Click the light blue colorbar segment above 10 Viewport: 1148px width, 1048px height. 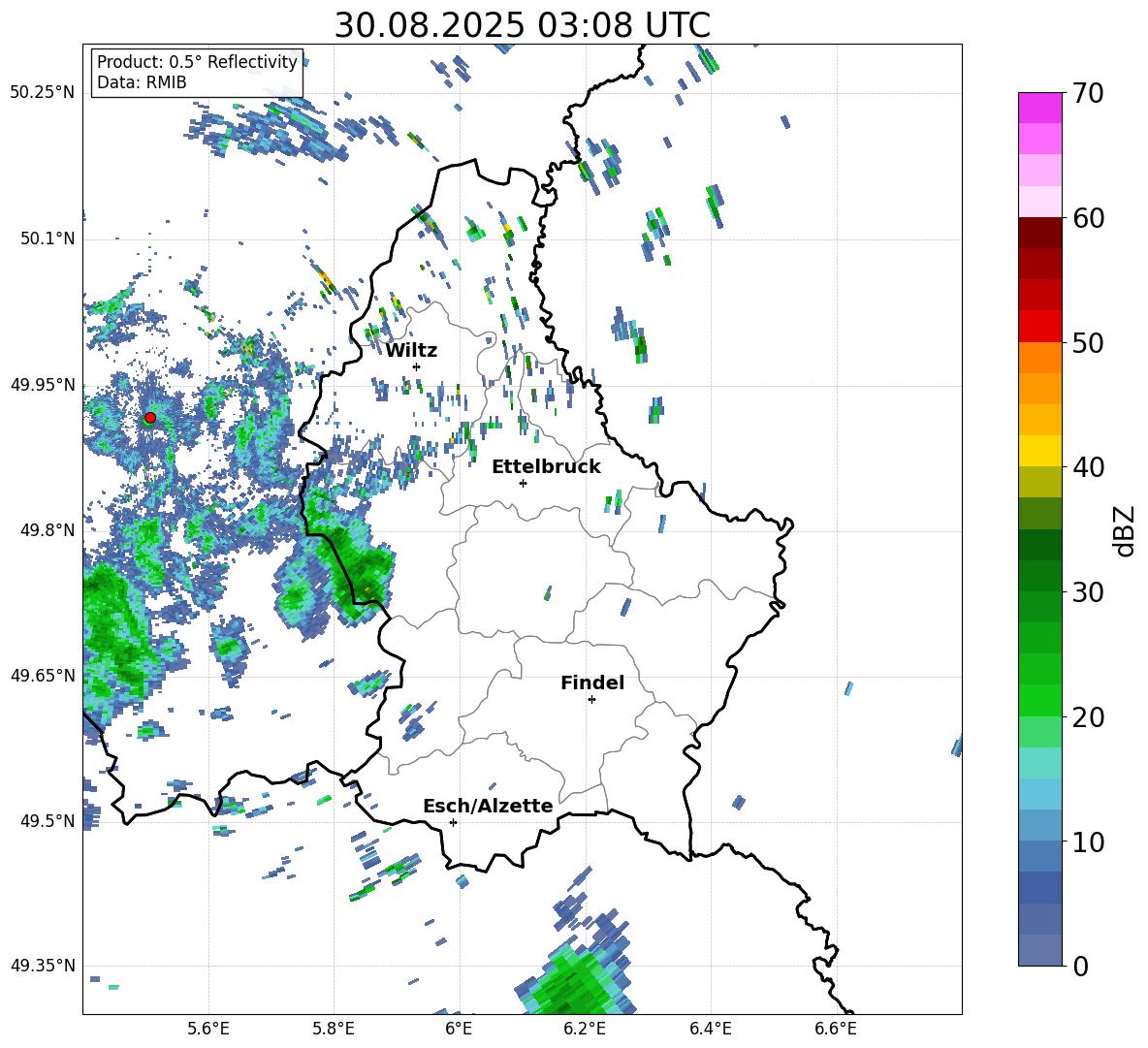(x=1039, y=826)
